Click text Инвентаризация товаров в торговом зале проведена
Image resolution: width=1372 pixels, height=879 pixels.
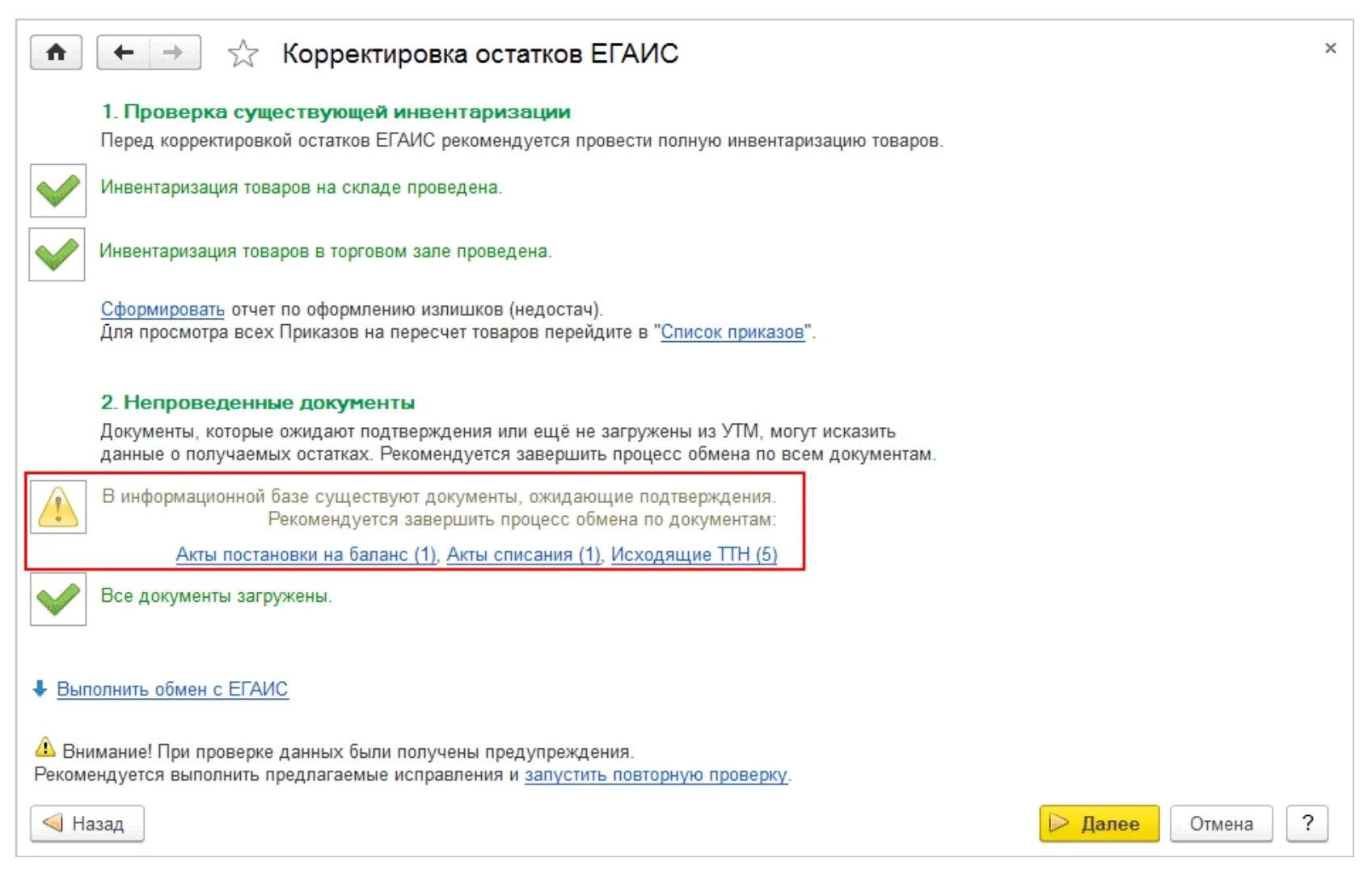325,251
